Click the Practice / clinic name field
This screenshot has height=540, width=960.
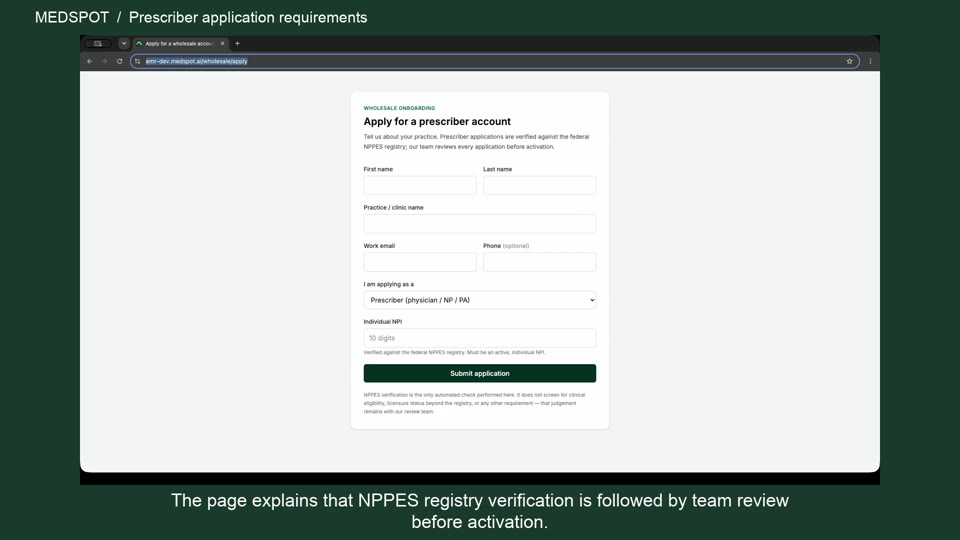tap(479, 224)
